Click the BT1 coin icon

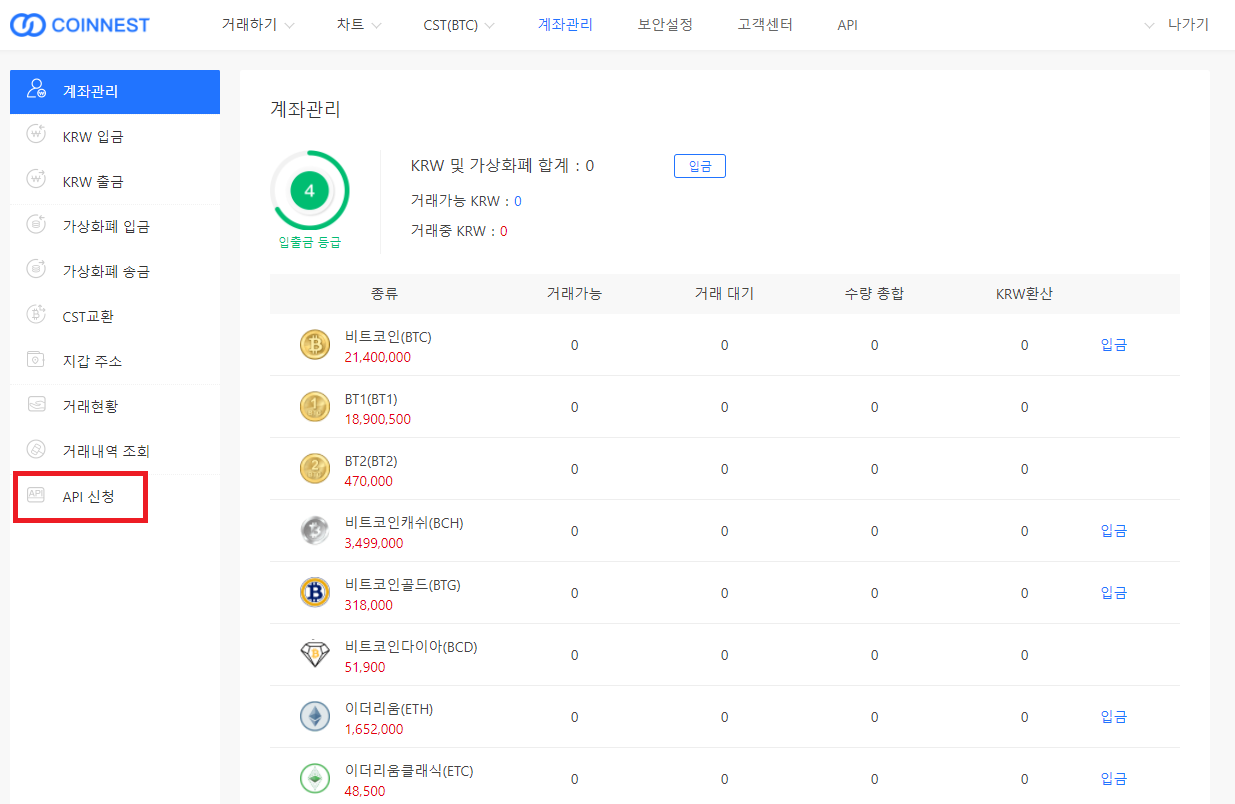coord(315,407)
